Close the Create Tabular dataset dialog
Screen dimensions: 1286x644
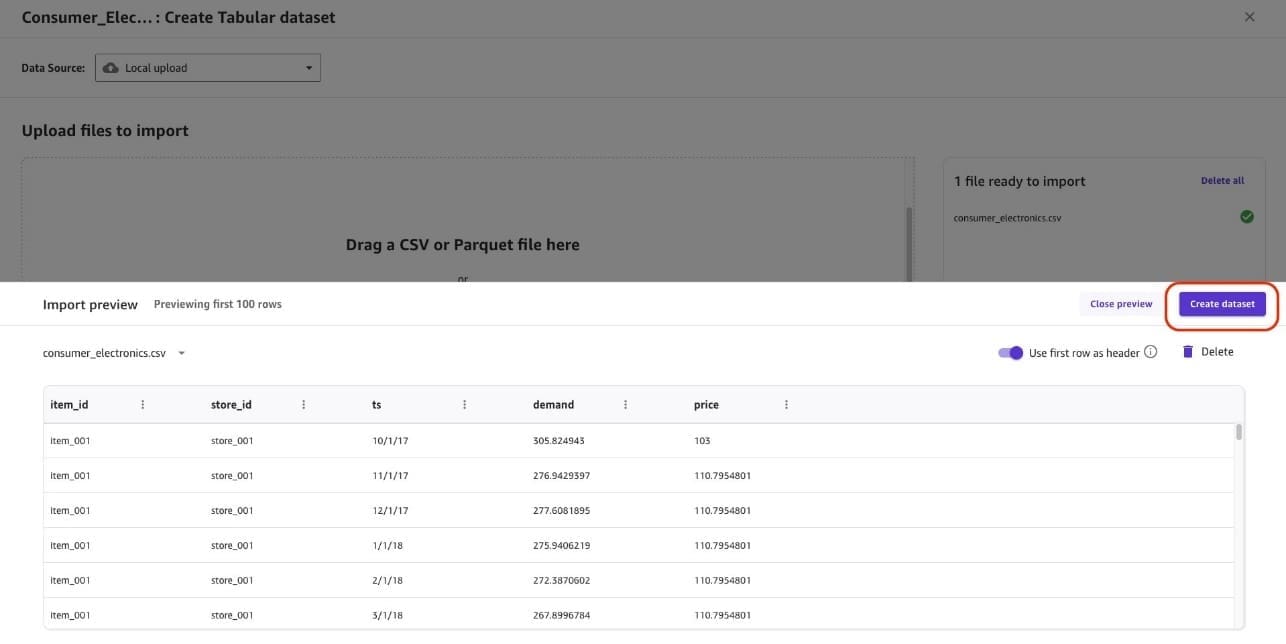[x=1249, y=16]
